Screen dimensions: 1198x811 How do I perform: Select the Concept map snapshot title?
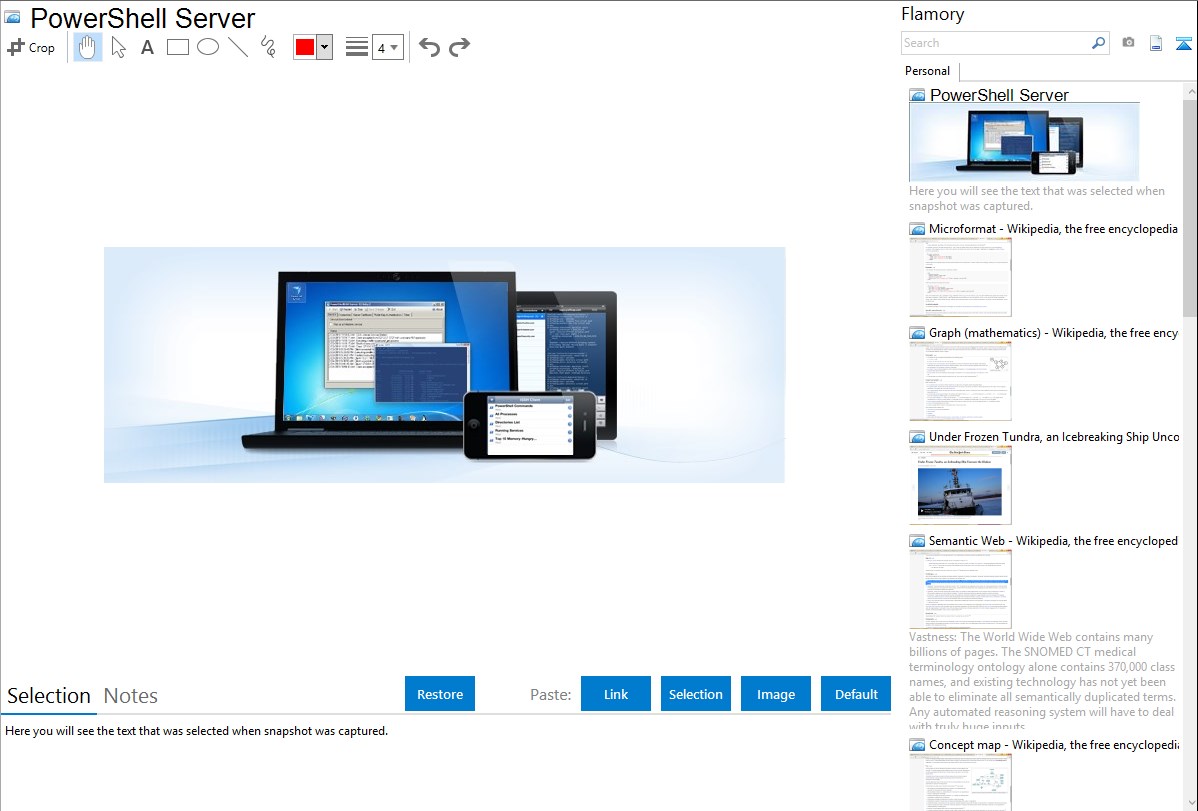tap(1054, 744)
